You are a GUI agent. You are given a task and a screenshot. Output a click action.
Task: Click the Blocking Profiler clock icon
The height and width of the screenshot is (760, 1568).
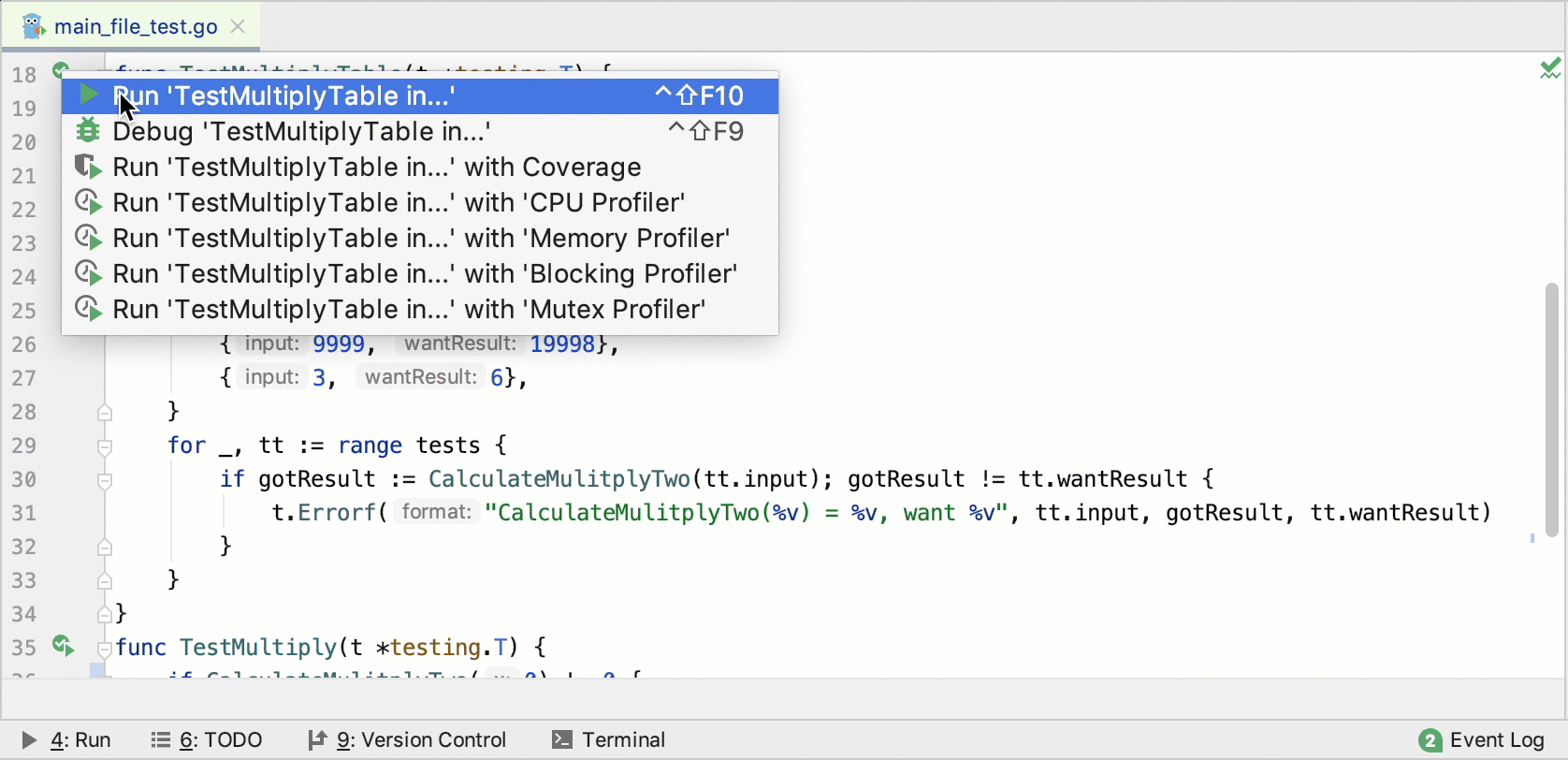point(88,273)
